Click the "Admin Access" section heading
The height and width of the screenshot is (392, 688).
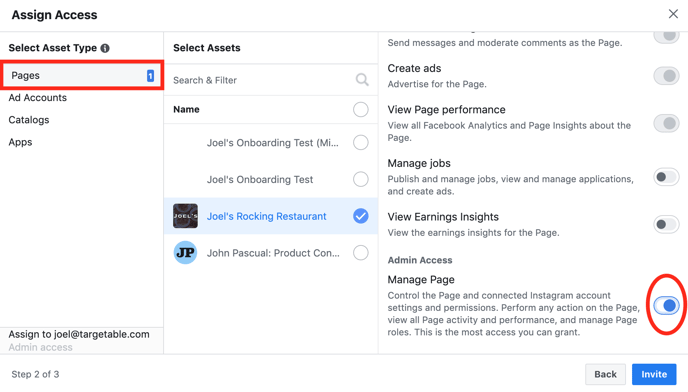click(420, 260)
